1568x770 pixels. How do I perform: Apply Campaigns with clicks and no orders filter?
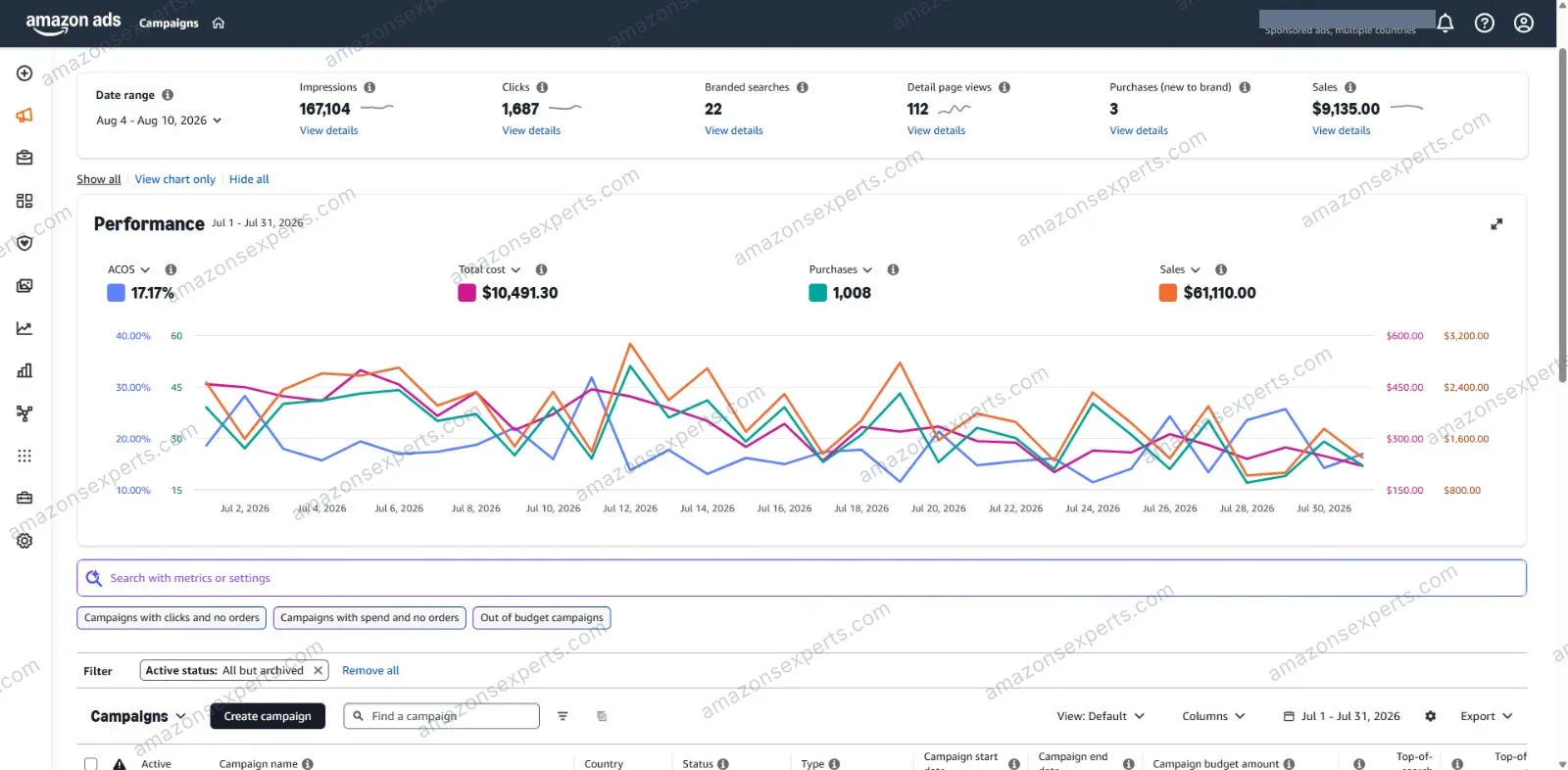click(x=171, y=618)
